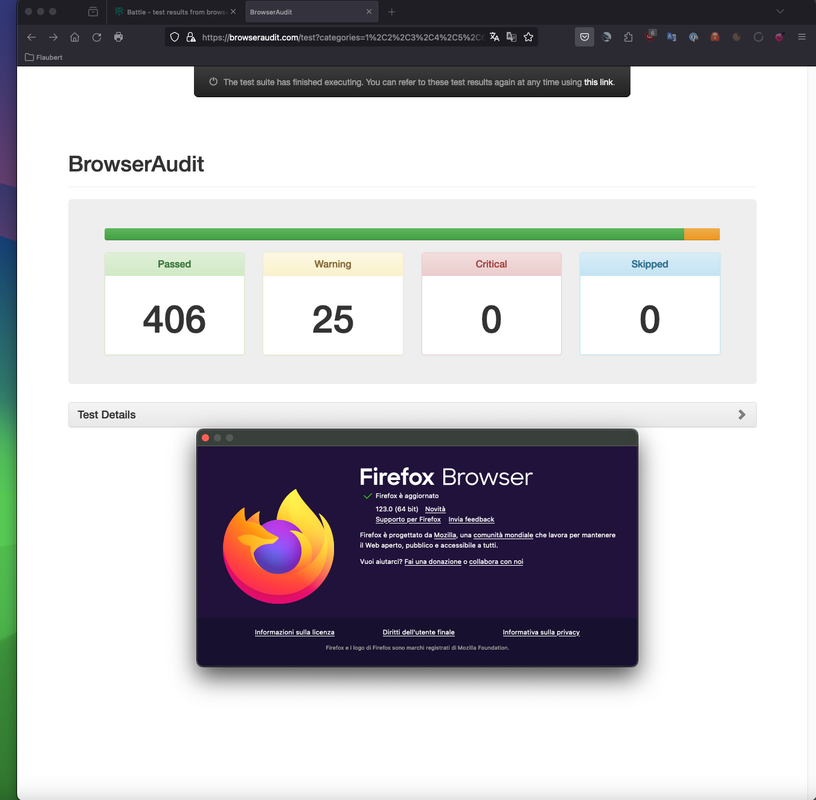Open the blue translate extension icon
Viewport: 816px width, 800px height.
tap(672, 37)
